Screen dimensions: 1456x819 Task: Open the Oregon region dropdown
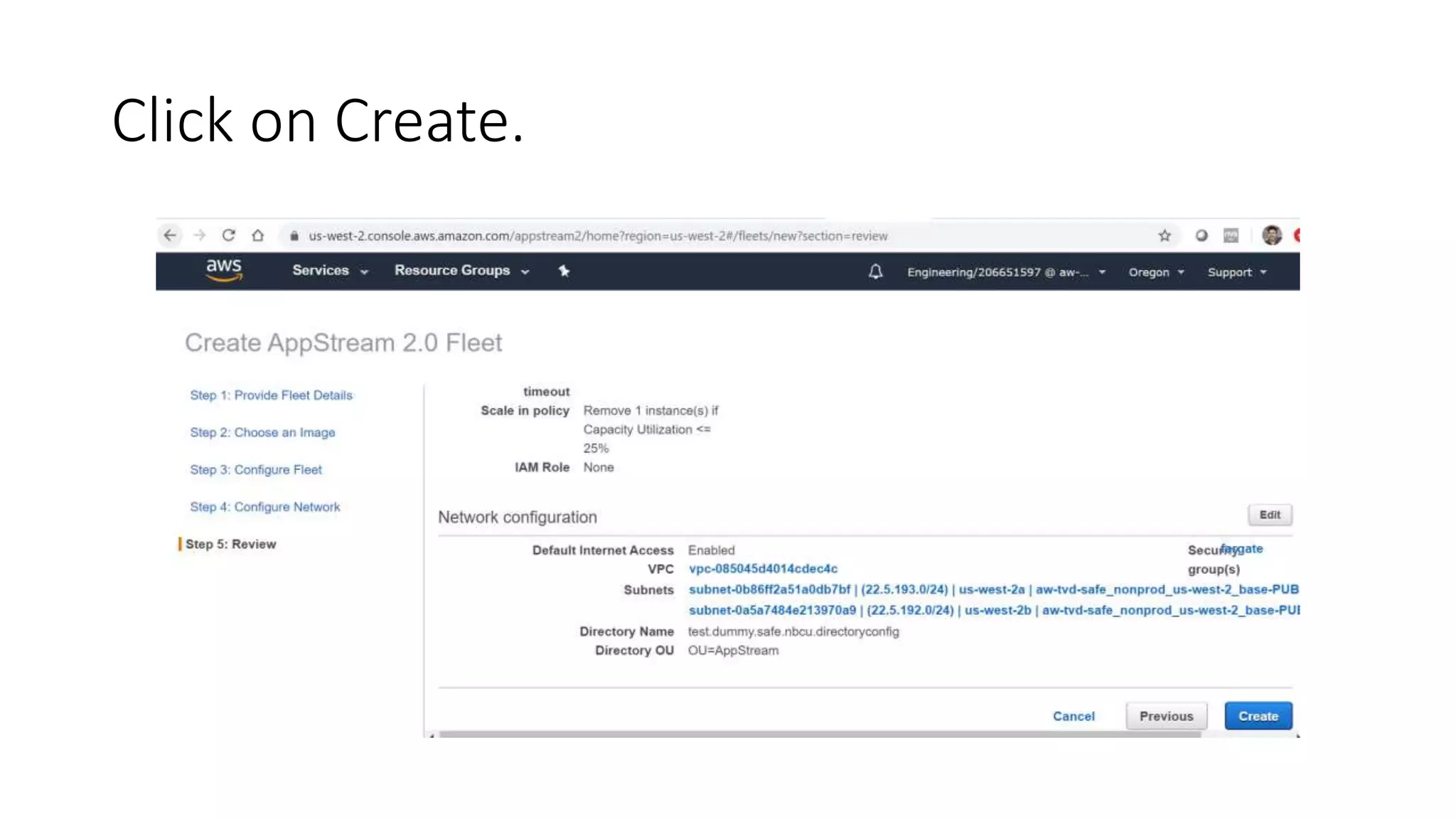coord(1156,272)
